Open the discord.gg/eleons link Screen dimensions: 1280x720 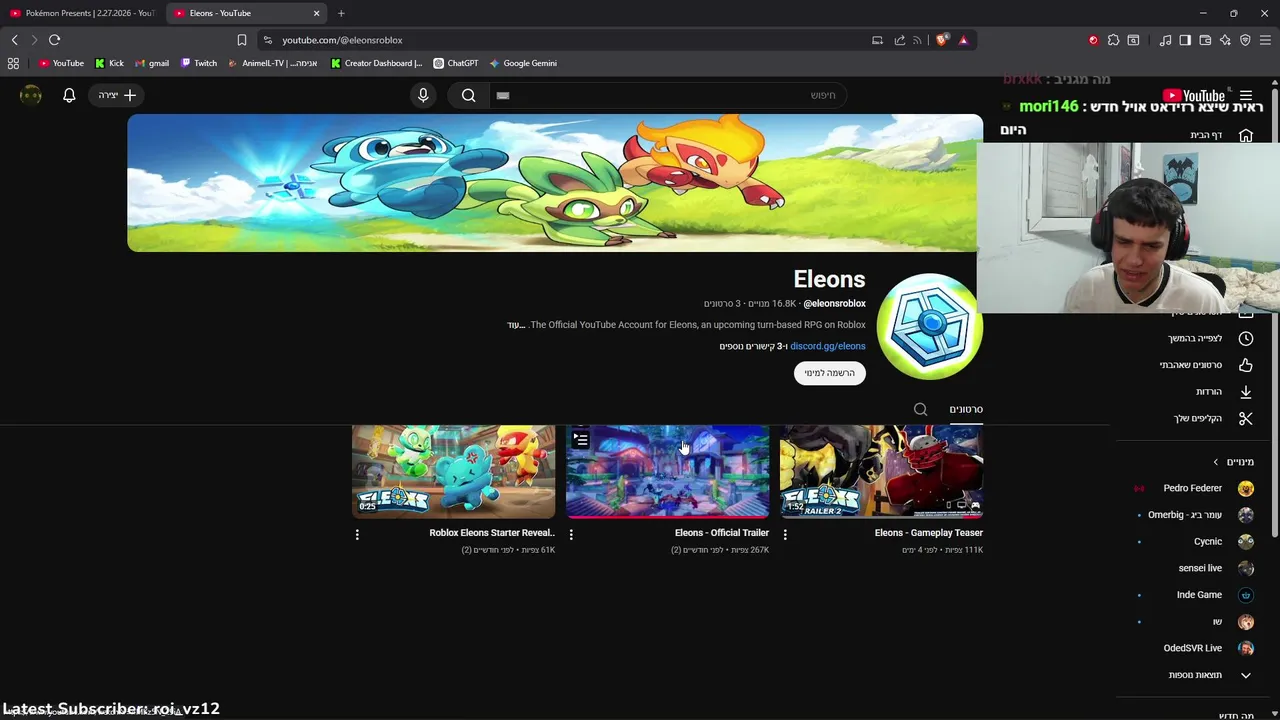click(x=828, y=346)
